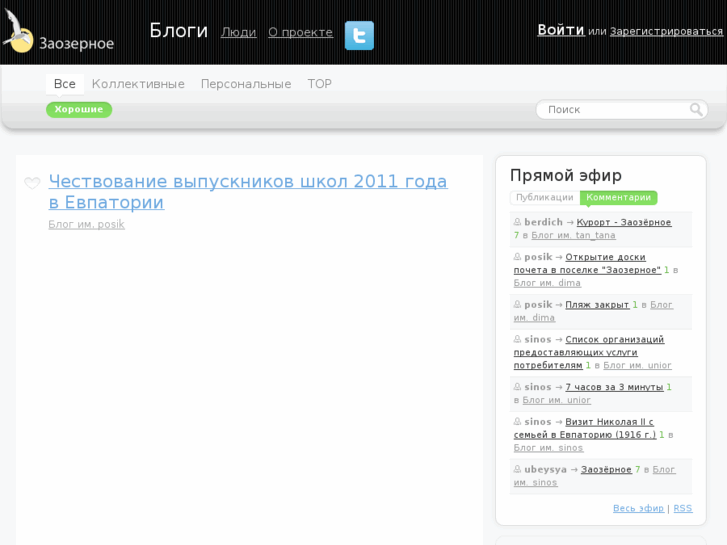Click the heart favorite icon beside post title
Screen dimensions: 727x545
[32, 183]
